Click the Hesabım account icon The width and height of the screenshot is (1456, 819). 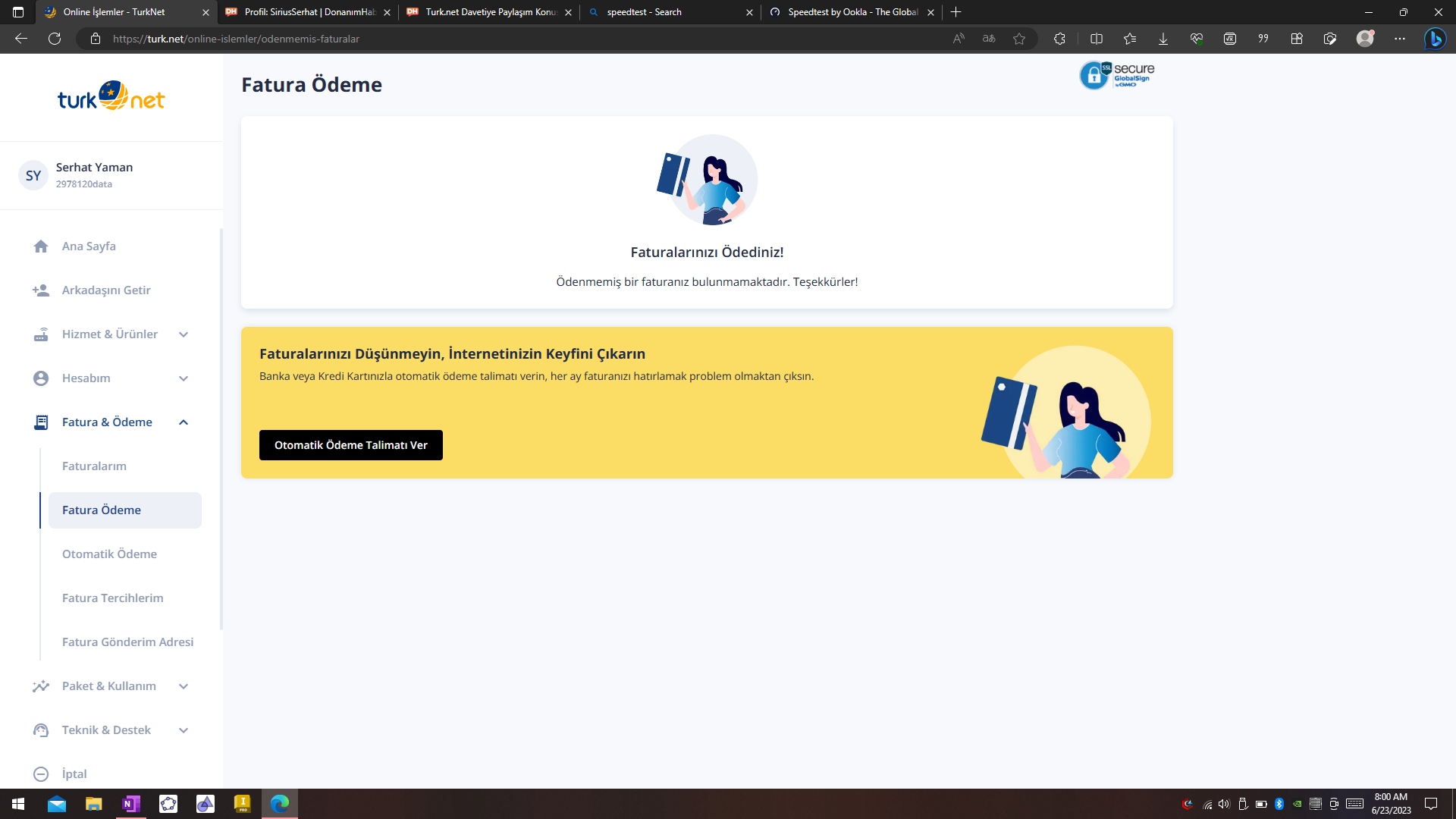click(41, 378)
